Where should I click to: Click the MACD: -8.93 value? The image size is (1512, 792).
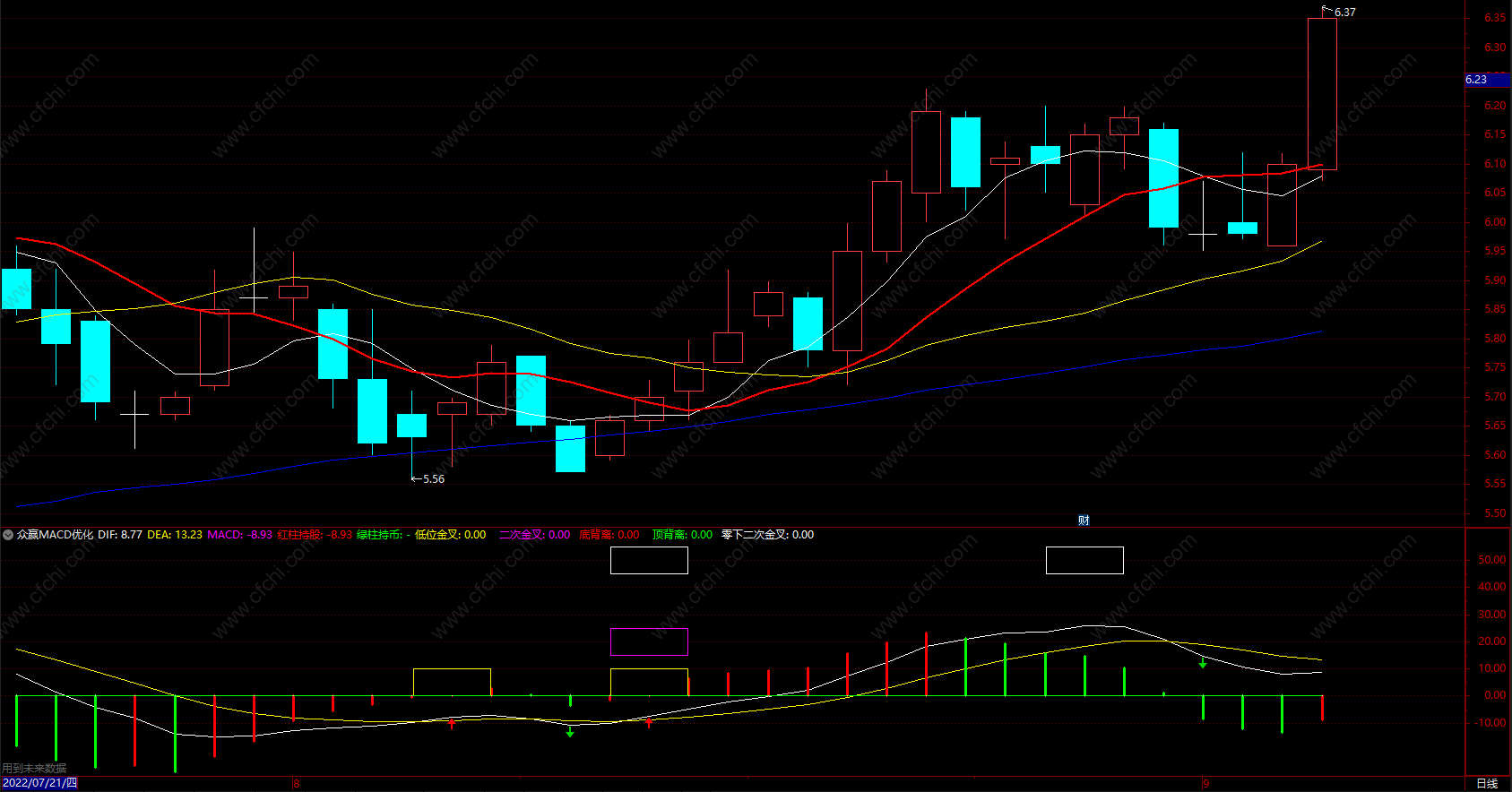point(239,535)
